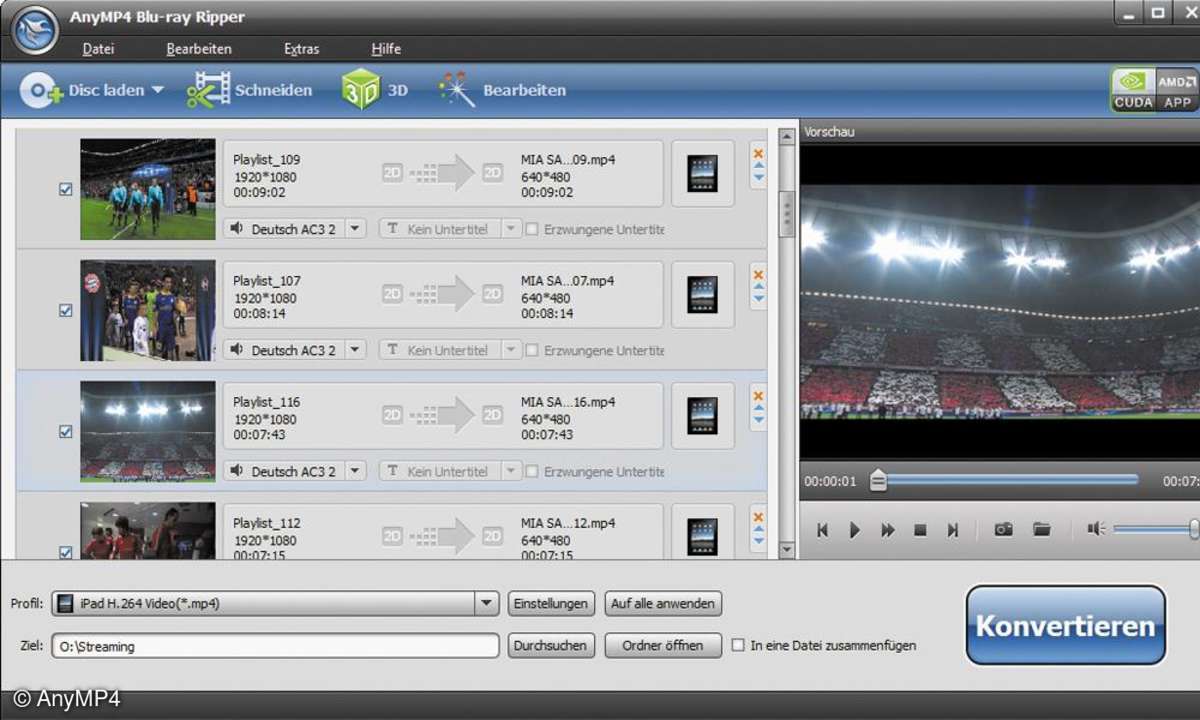
Task: Click the preview seek slider handle
Action: 877,480
